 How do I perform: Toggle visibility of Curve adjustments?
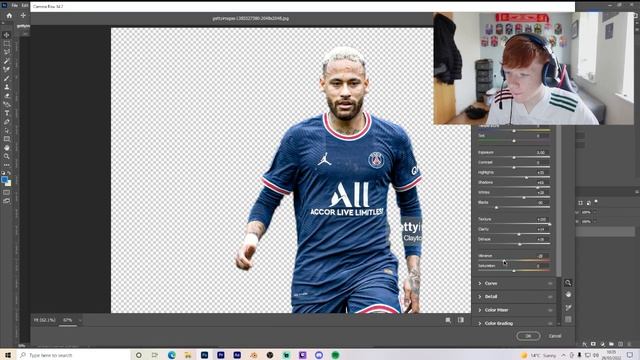tap(550, 283)
